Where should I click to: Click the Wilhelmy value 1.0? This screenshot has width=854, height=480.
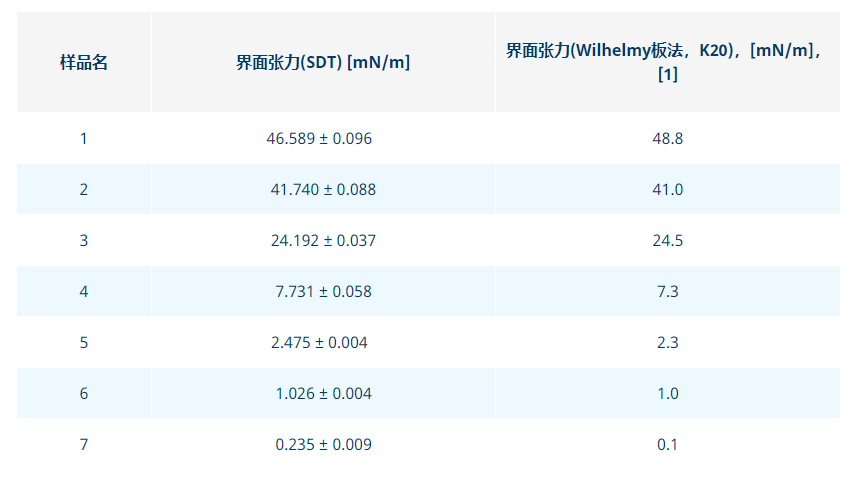point(667,393)
